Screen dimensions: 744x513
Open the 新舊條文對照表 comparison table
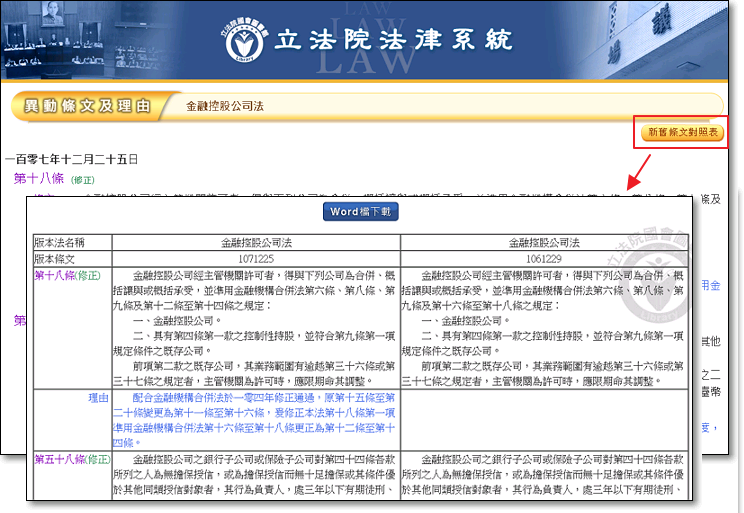click(683, 132)
